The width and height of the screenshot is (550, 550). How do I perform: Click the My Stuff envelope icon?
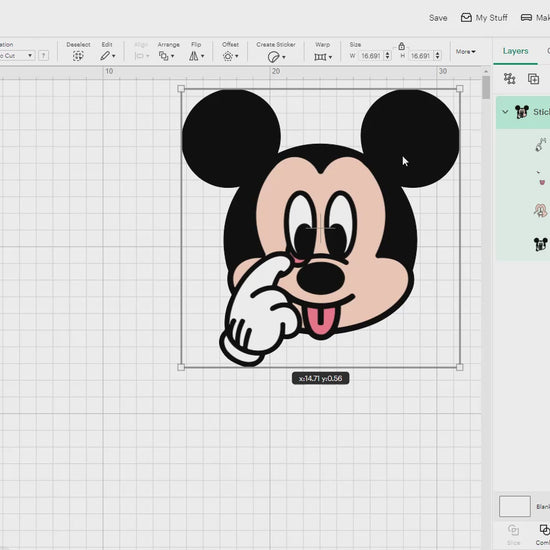coord(466,18)
